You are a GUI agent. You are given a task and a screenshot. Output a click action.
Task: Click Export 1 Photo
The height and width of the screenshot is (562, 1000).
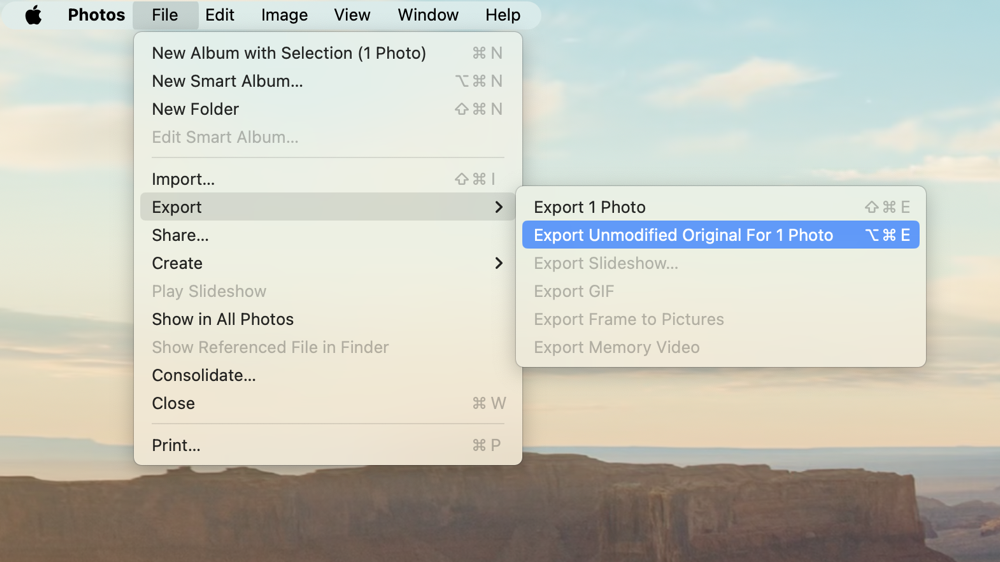pos(590,207)
